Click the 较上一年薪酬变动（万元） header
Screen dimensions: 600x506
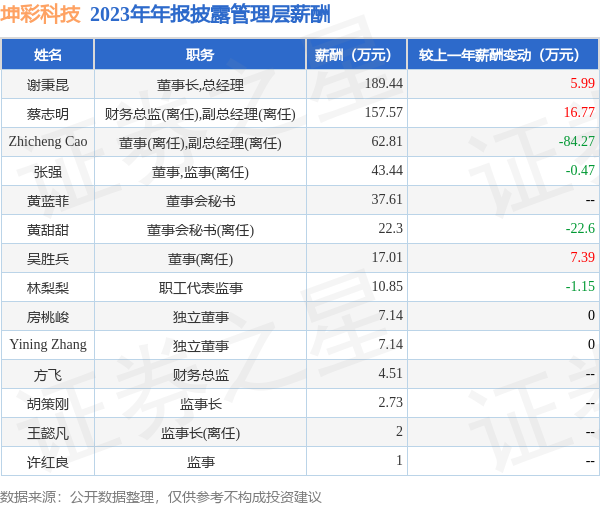click(x=503, y=55)
